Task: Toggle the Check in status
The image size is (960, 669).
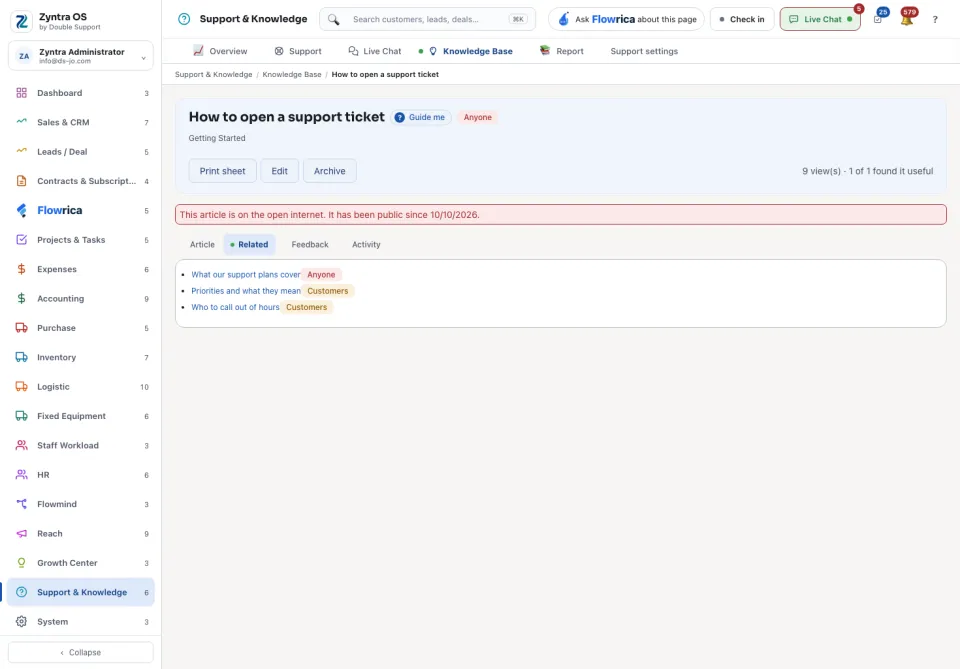Action: click(x=741, y=19)
